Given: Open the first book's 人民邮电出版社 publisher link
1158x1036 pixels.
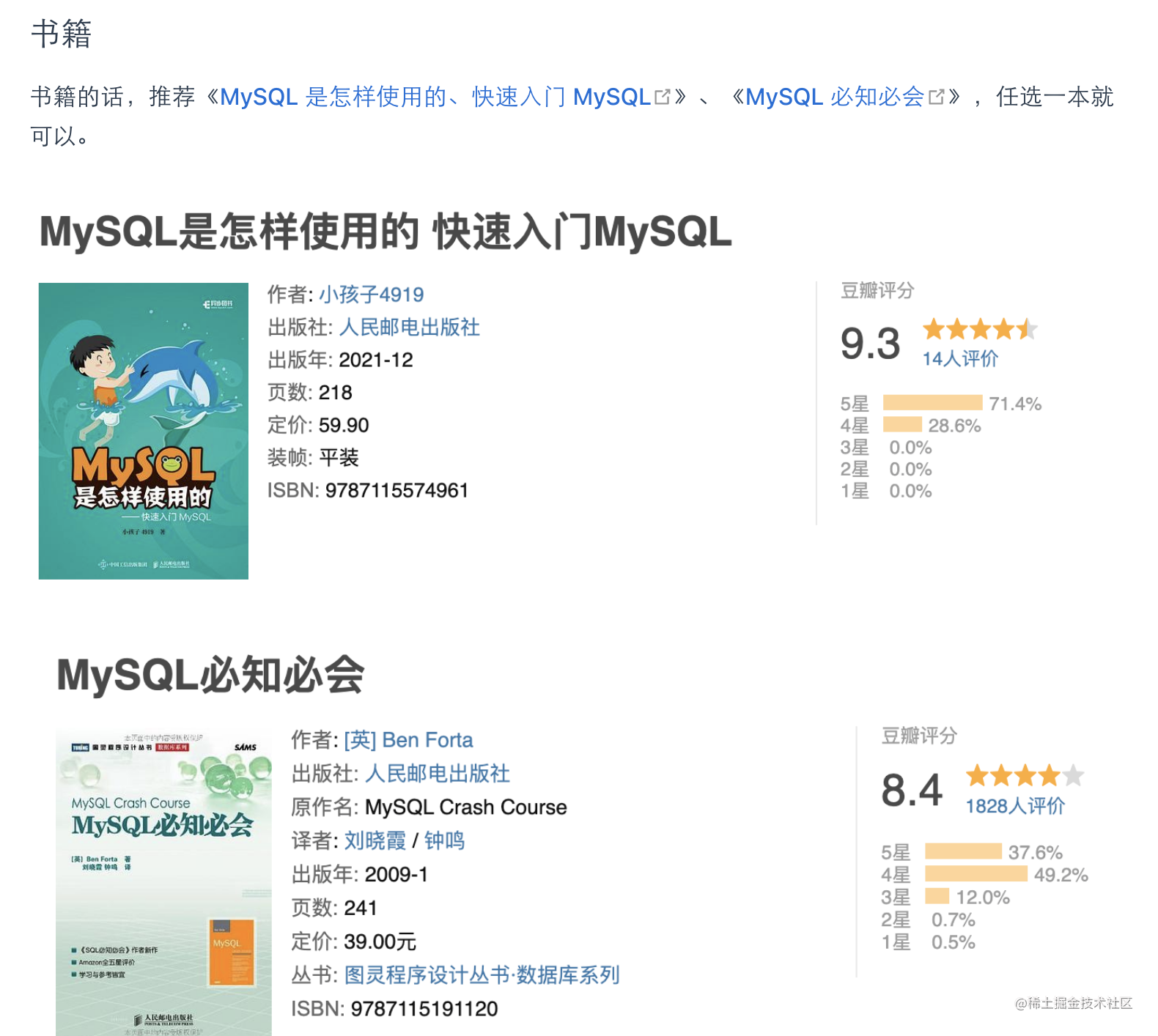Looking at the screenshot, I should coord(409,328).
